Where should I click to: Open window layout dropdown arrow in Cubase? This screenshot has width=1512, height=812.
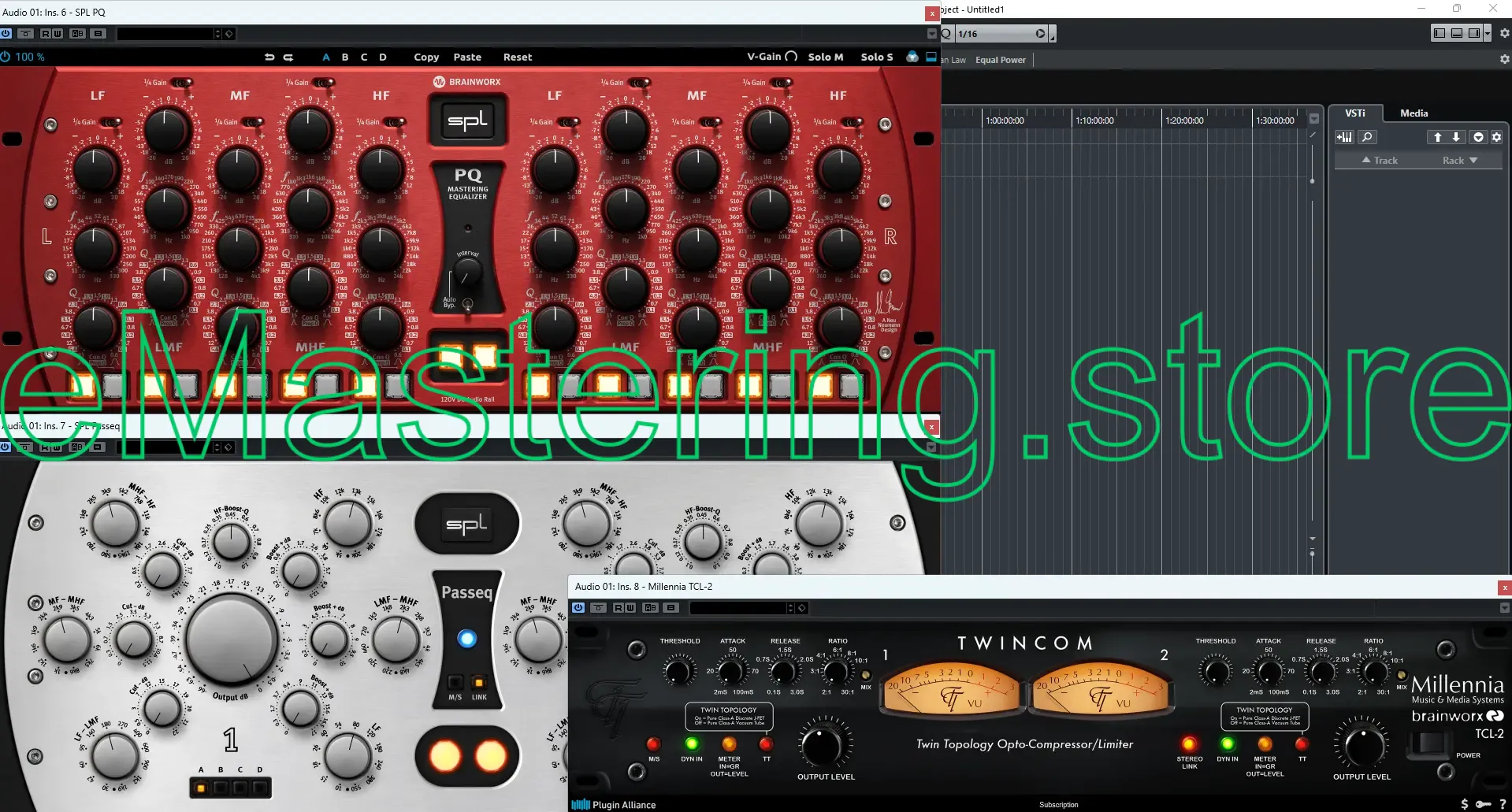[1487, 33]
